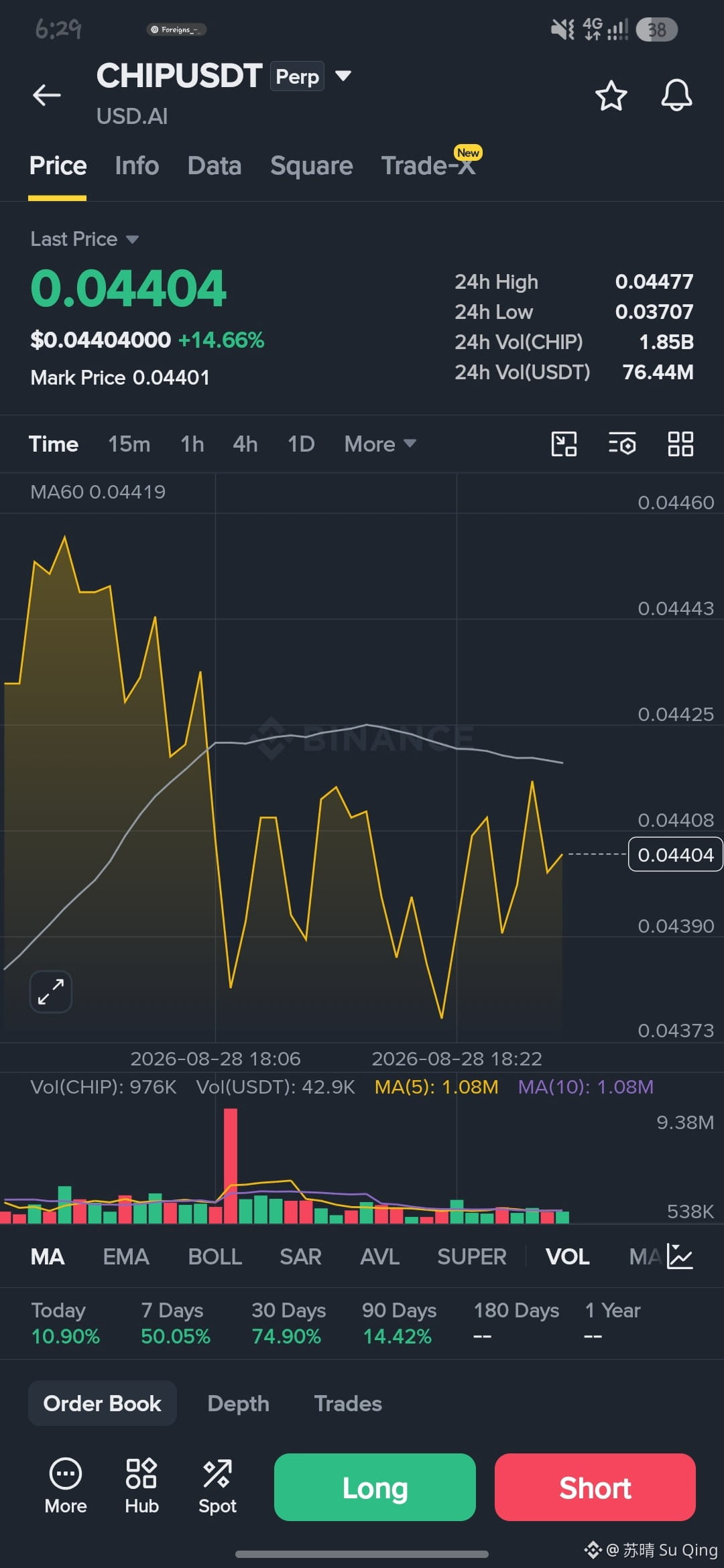Open the Trade-X tab
The image size is (724, 1568).
click(429, 166)
